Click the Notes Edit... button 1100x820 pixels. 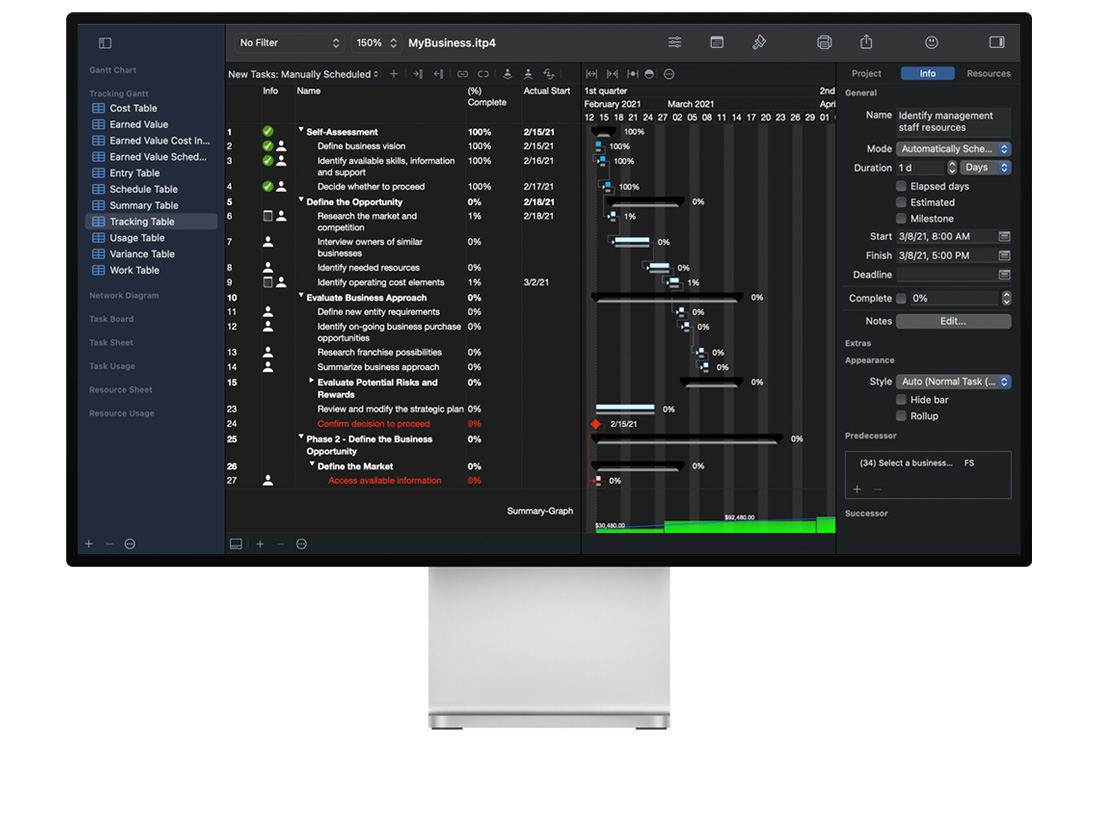(x=953, y=321)
